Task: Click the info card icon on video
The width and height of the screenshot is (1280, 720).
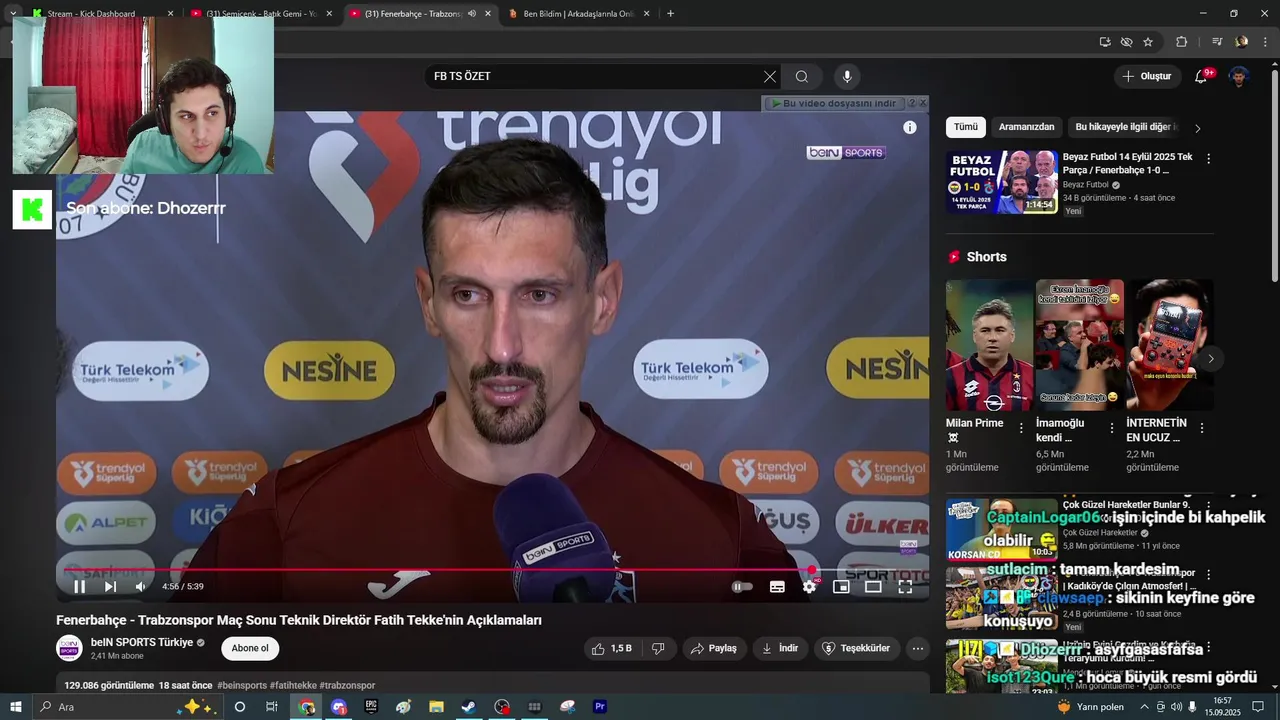Action: pos(910,127)
